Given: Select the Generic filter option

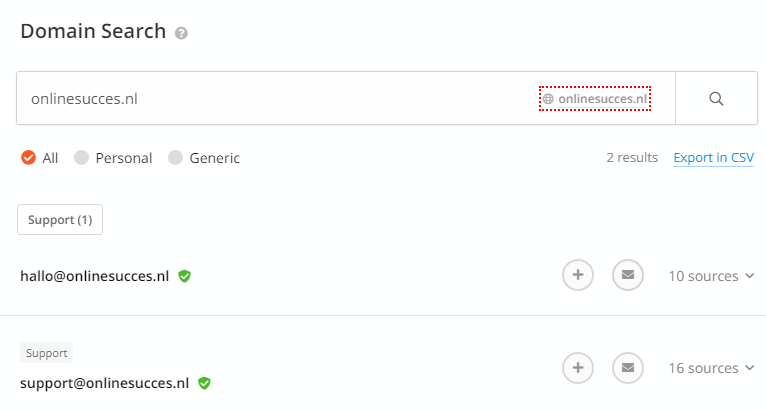Looking at the screenshot, I should 176,158.
